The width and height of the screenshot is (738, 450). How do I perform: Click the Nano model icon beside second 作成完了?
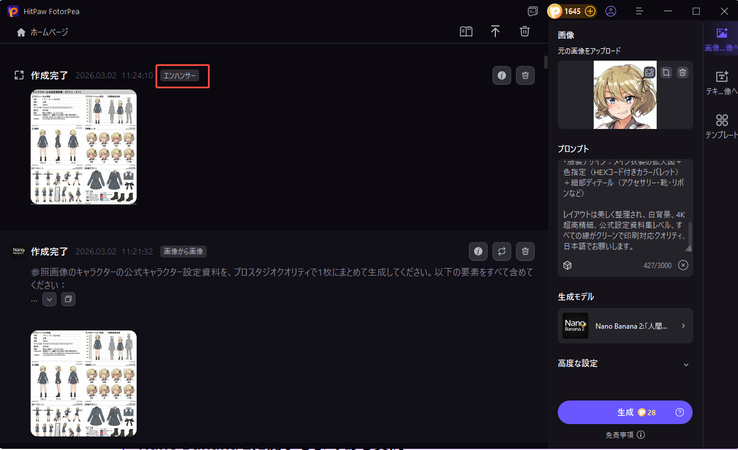(x=19, y=251)
